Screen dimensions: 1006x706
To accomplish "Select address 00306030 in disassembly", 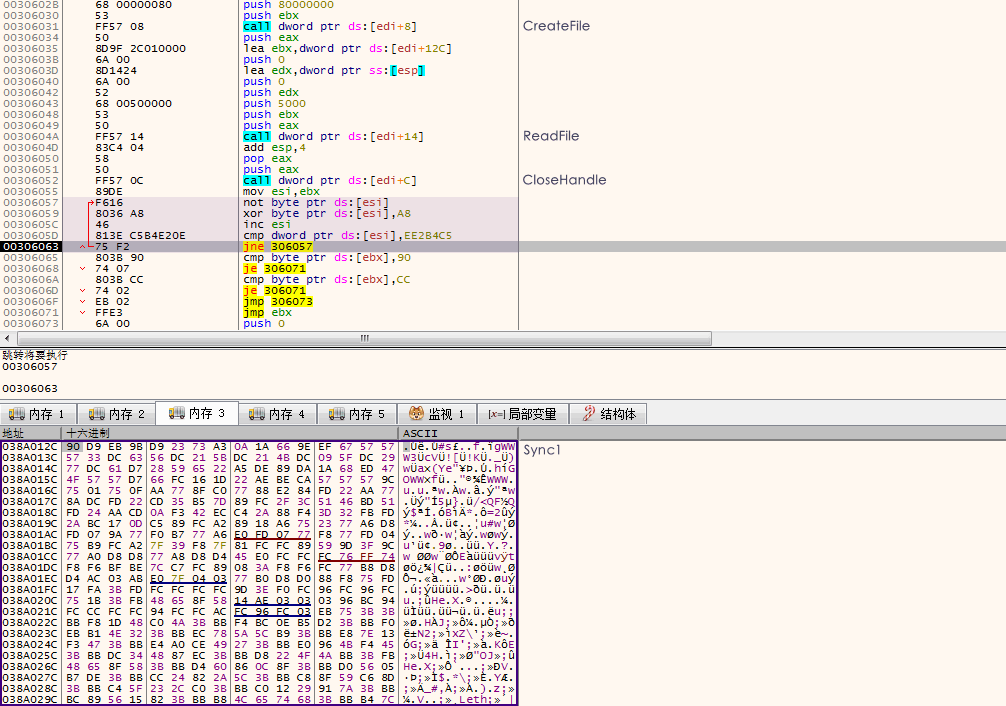I will (31, 15).
